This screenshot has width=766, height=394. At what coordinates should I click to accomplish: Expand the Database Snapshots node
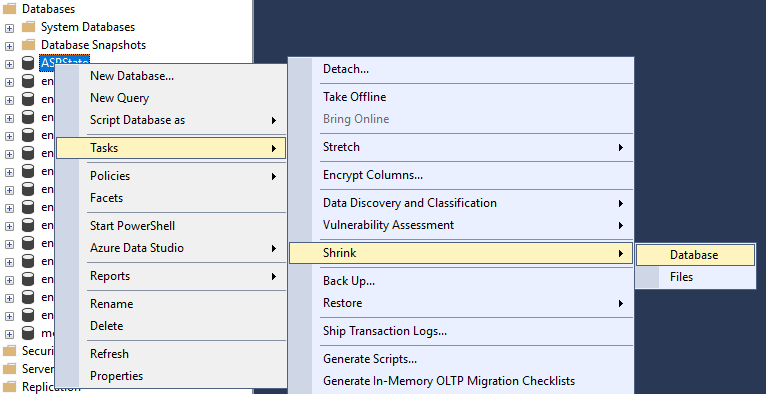(9, 46)
